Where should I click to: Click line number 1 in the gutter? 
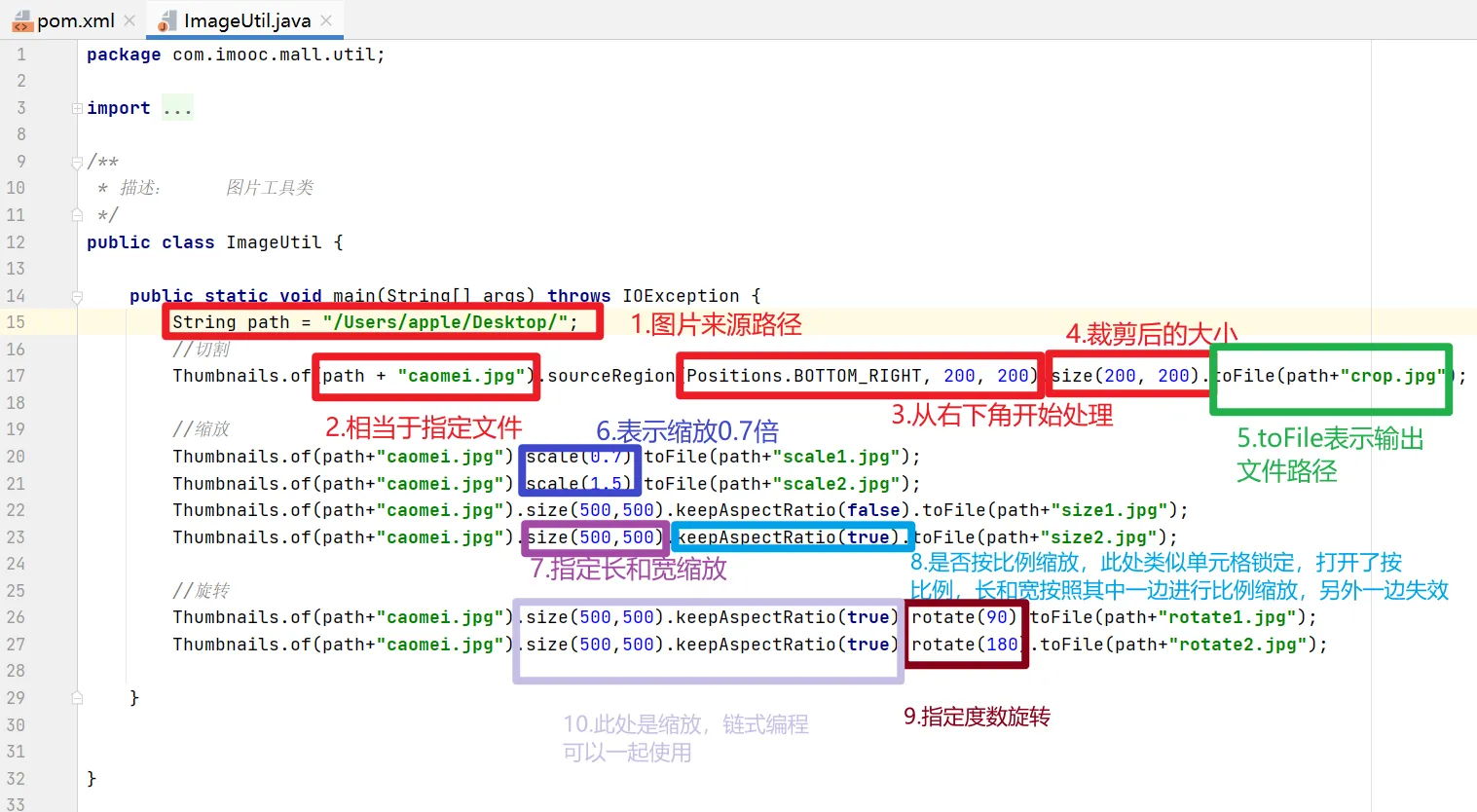pyautogui.click(x=21, y=55)
